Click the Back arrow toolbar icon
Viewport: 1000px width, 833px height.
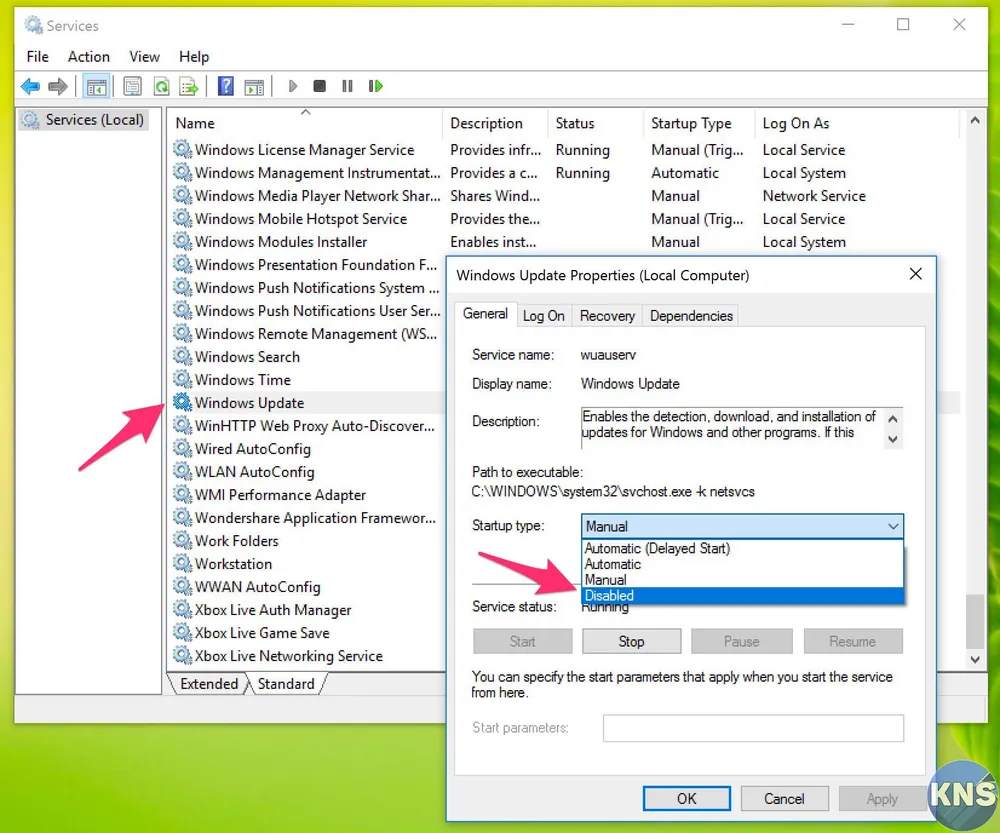click(30, 87)
